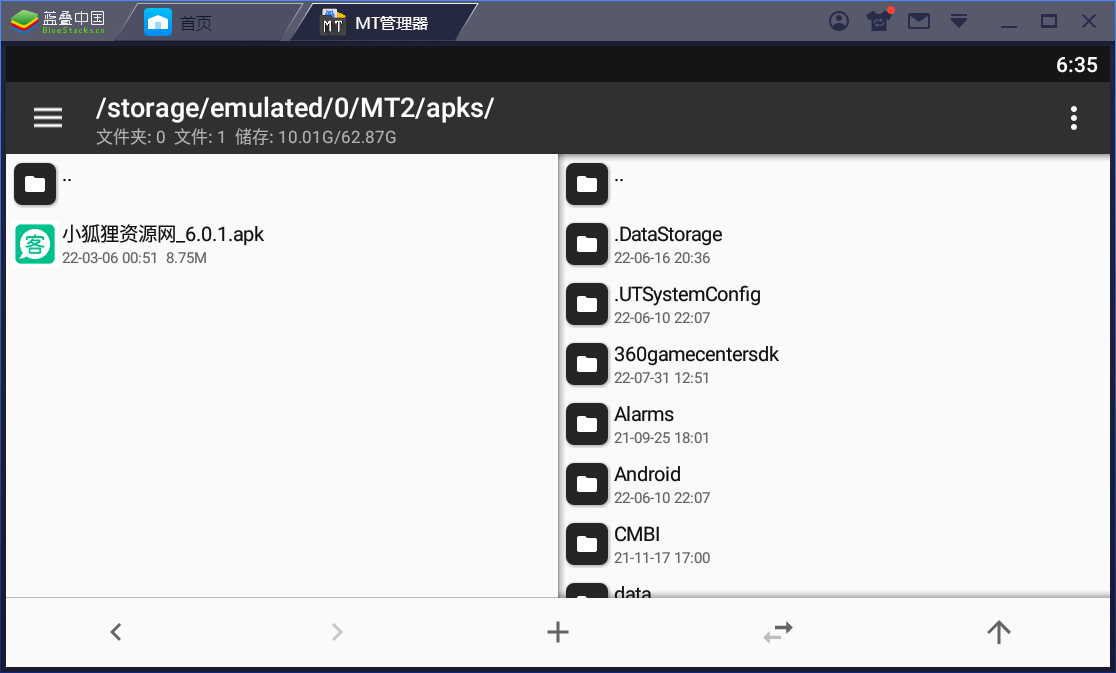Open the Alarms folder icon
Screen dimensions: 1116x673
pyautogui.click(x=587, y=424)
